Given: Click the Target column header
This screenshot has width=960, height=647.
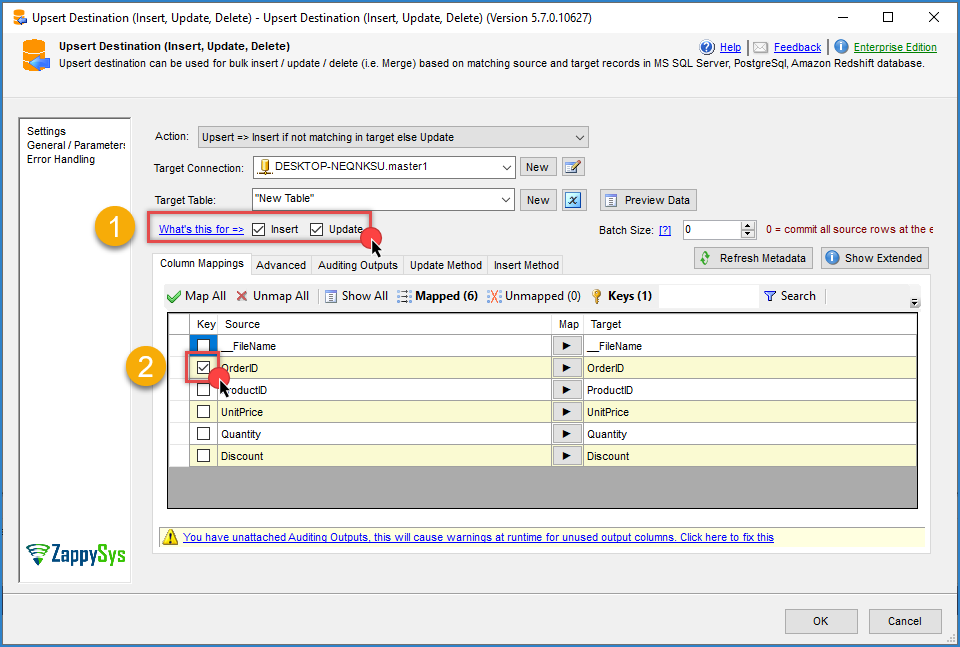Looking at the screenshot, I should point(751,324).
